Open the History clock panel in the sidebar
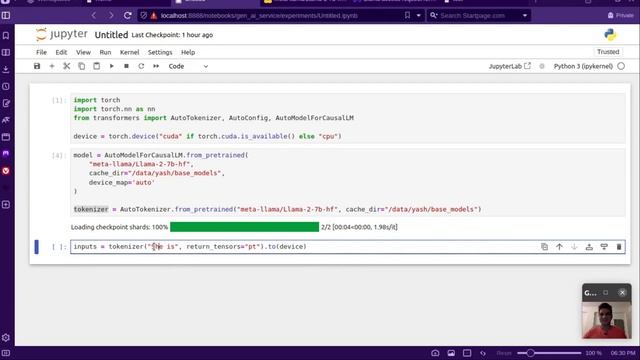Image resolution: width=640 pixels, height=360 pixels. click(6, 86)
